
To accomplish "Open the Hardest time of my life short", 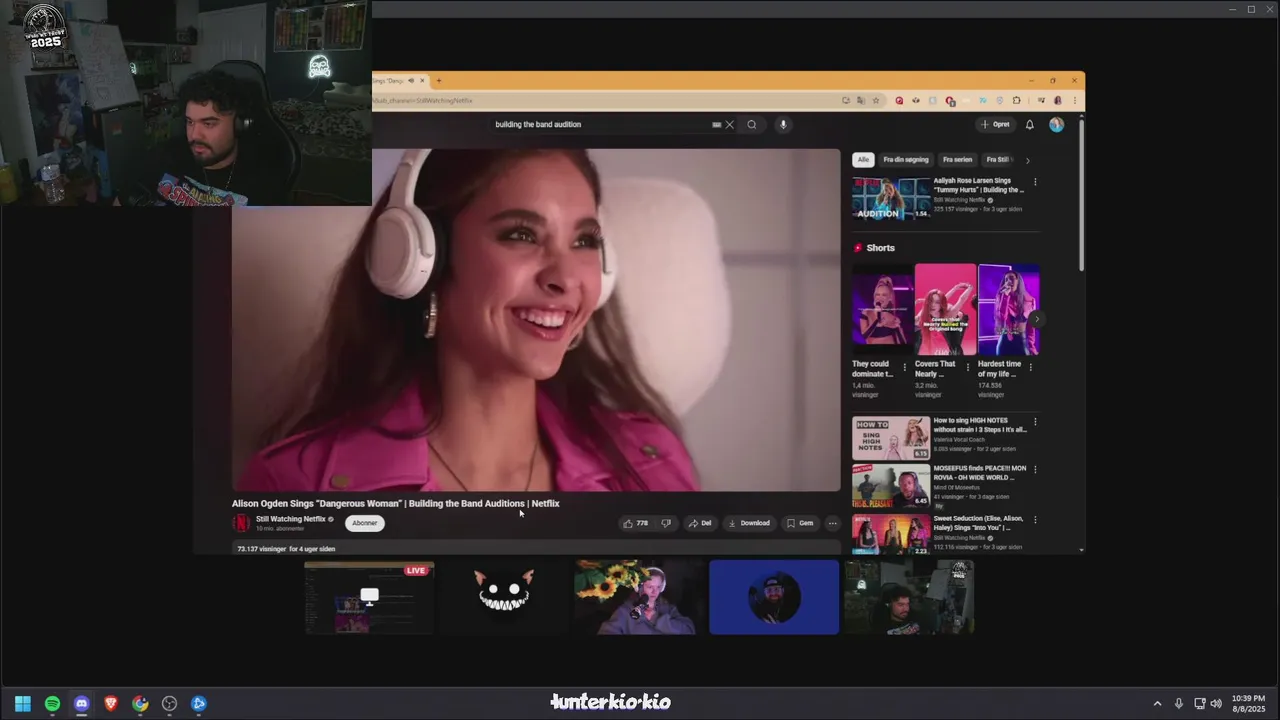I will tap(1008, 310).
